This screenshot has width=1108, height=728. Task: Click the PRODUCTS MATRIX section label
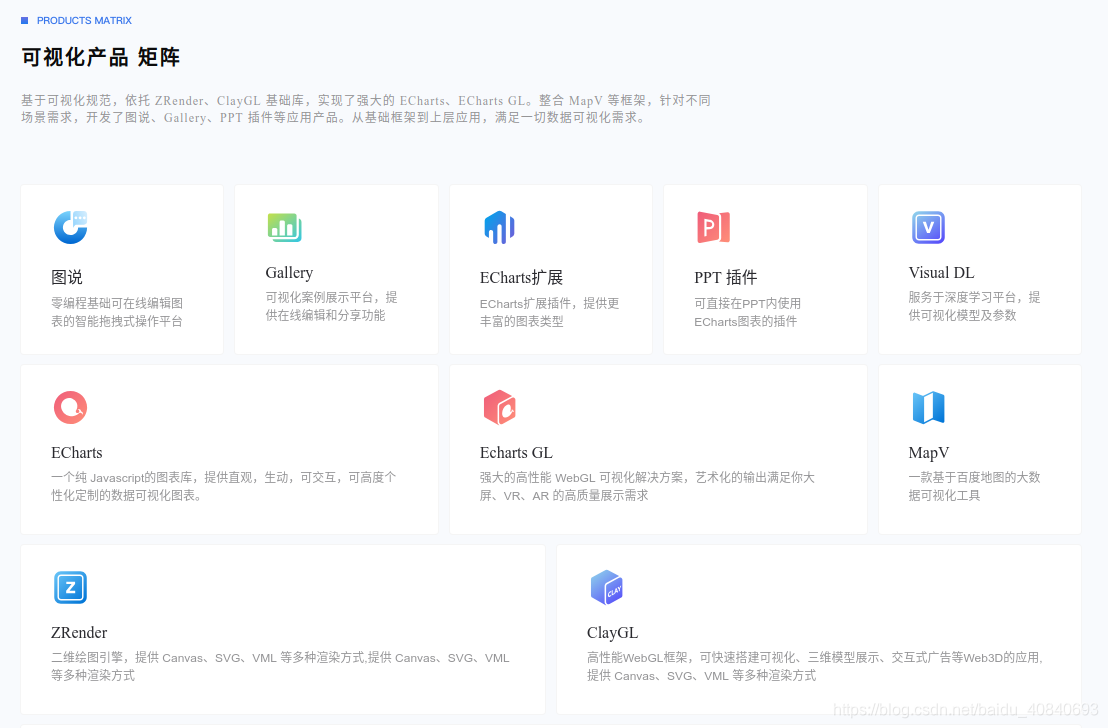84,20
